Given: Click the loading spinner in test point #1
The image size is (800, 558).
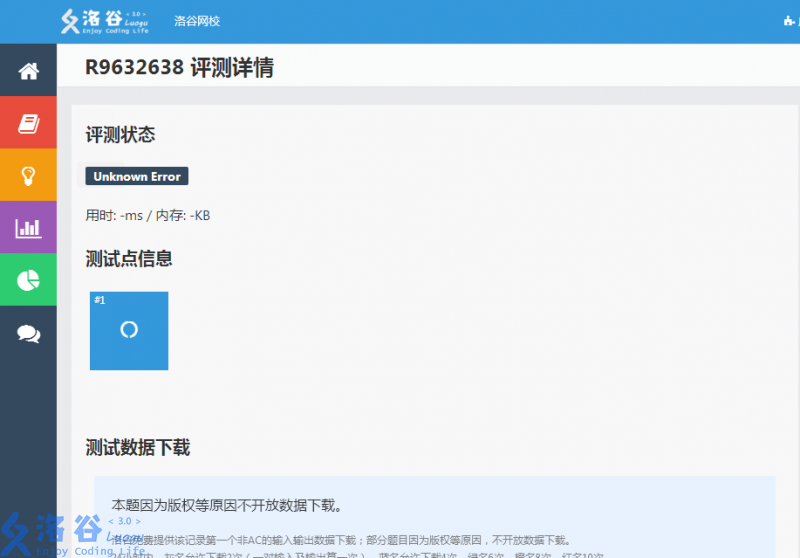Looking at the screenshot, I should coord(129,330).
